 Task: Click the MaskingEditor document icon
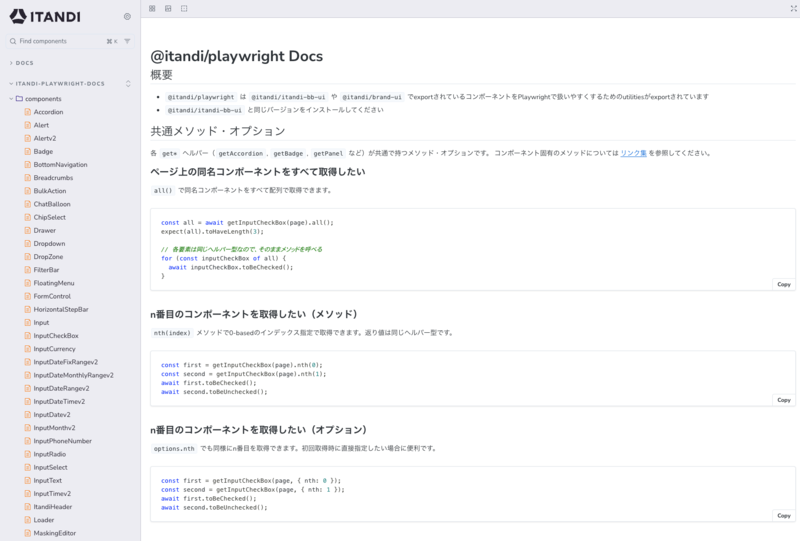(x=28, y=533)
